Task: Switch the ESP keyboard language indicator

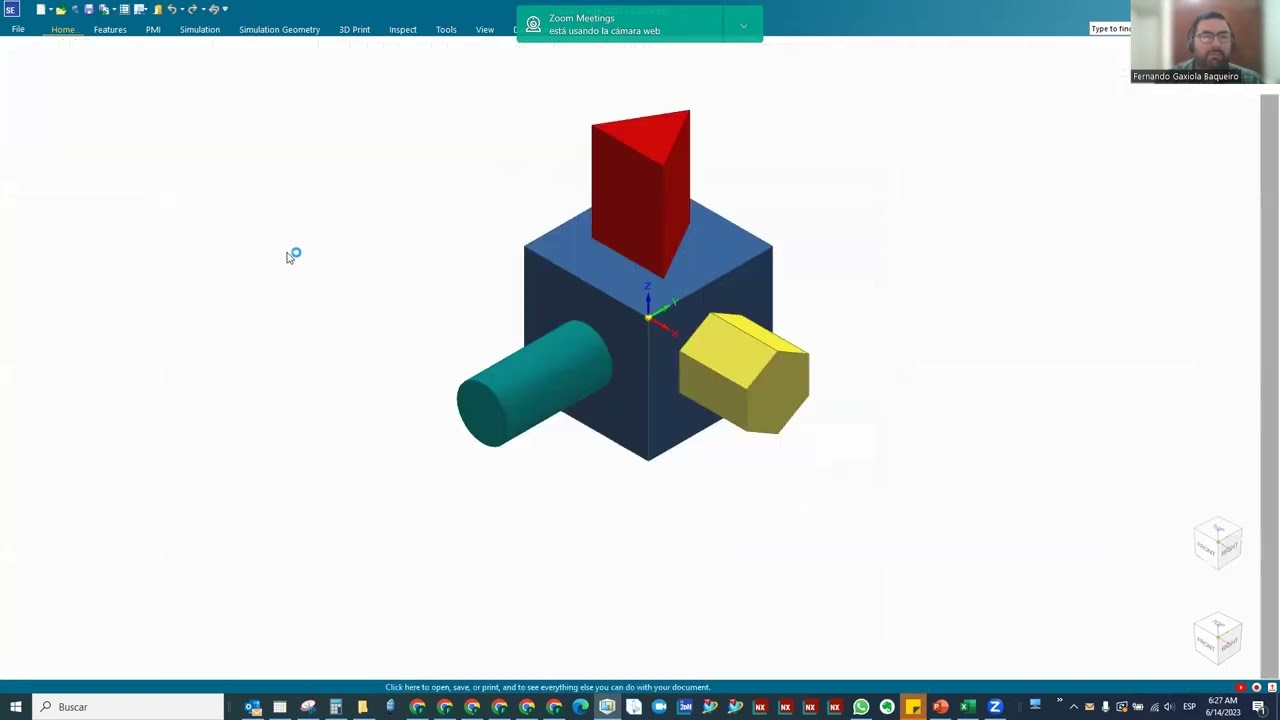Action: pyautogui.click(x=1189, y=707)
